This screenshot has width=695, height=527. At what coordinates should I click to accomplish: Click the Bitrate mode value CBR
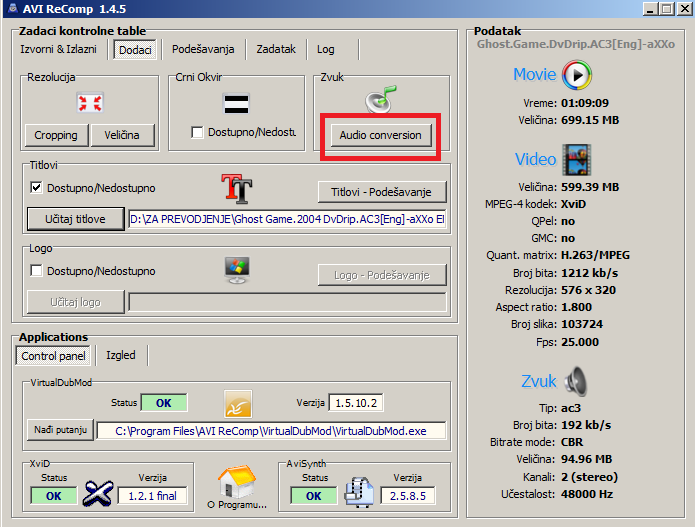coord(572,442)
